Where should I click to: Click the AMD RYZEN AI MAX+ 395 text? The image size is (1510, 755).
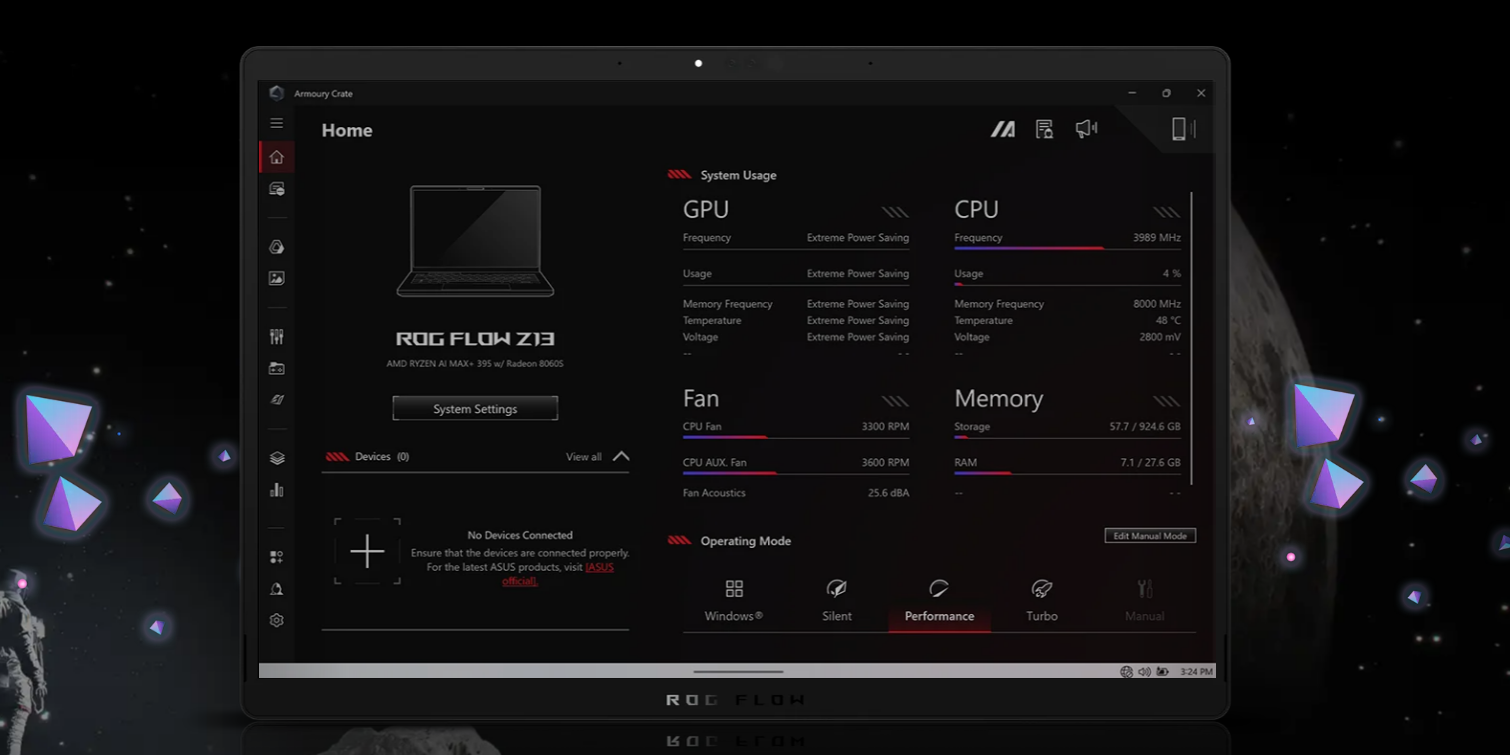(x=475, y=364)
